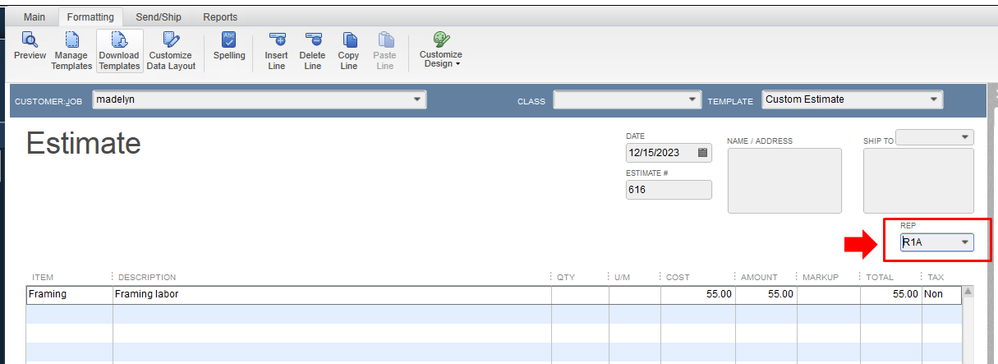Run the Spelling check
Image resolution: width=998 pixels, height=364 pixels.
(x=229, y=46)
